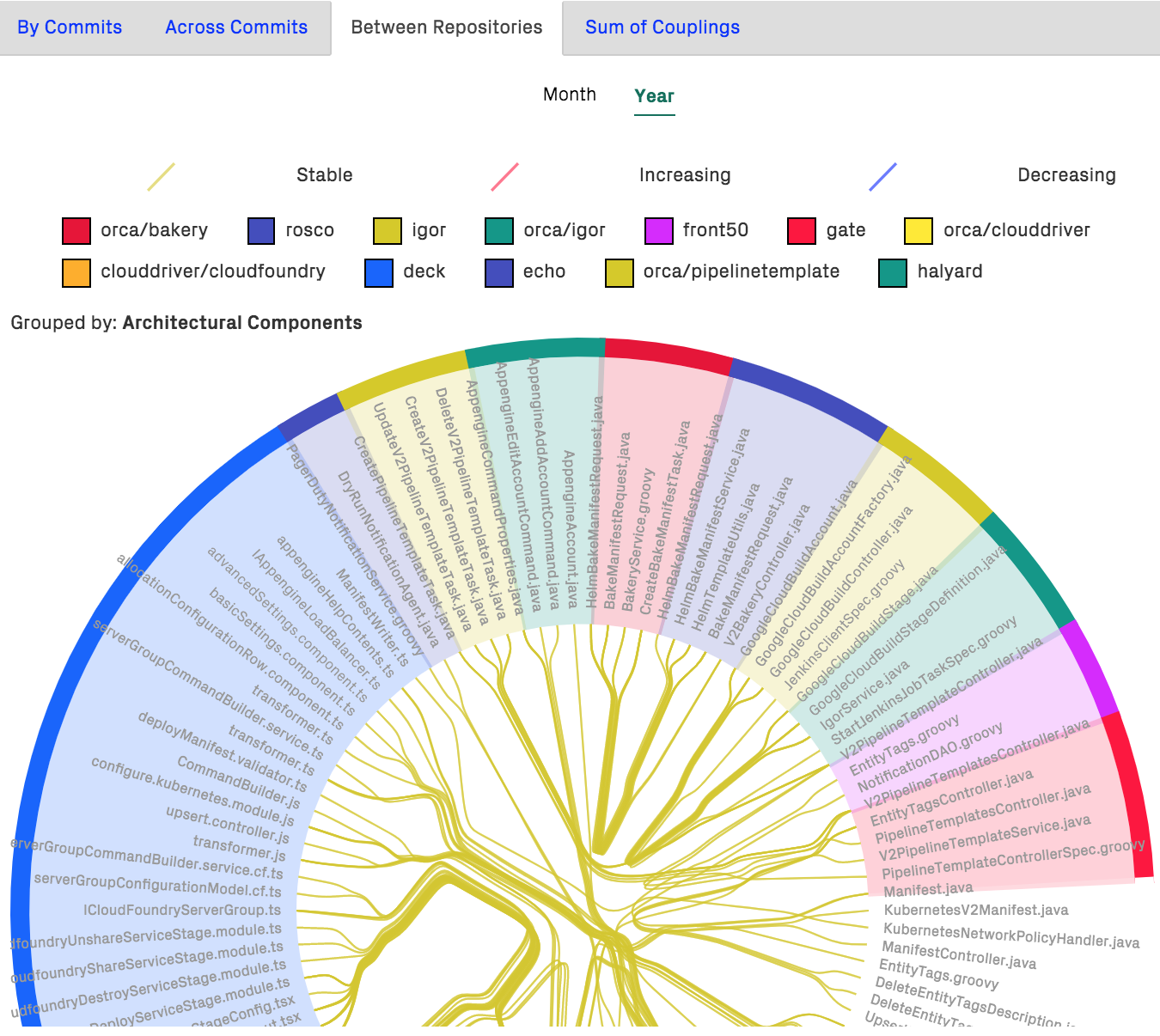The image size is (1160, 1036).
Task: Open the Across Commits tab
Action: pyautogui.click(x=236, y=27)
